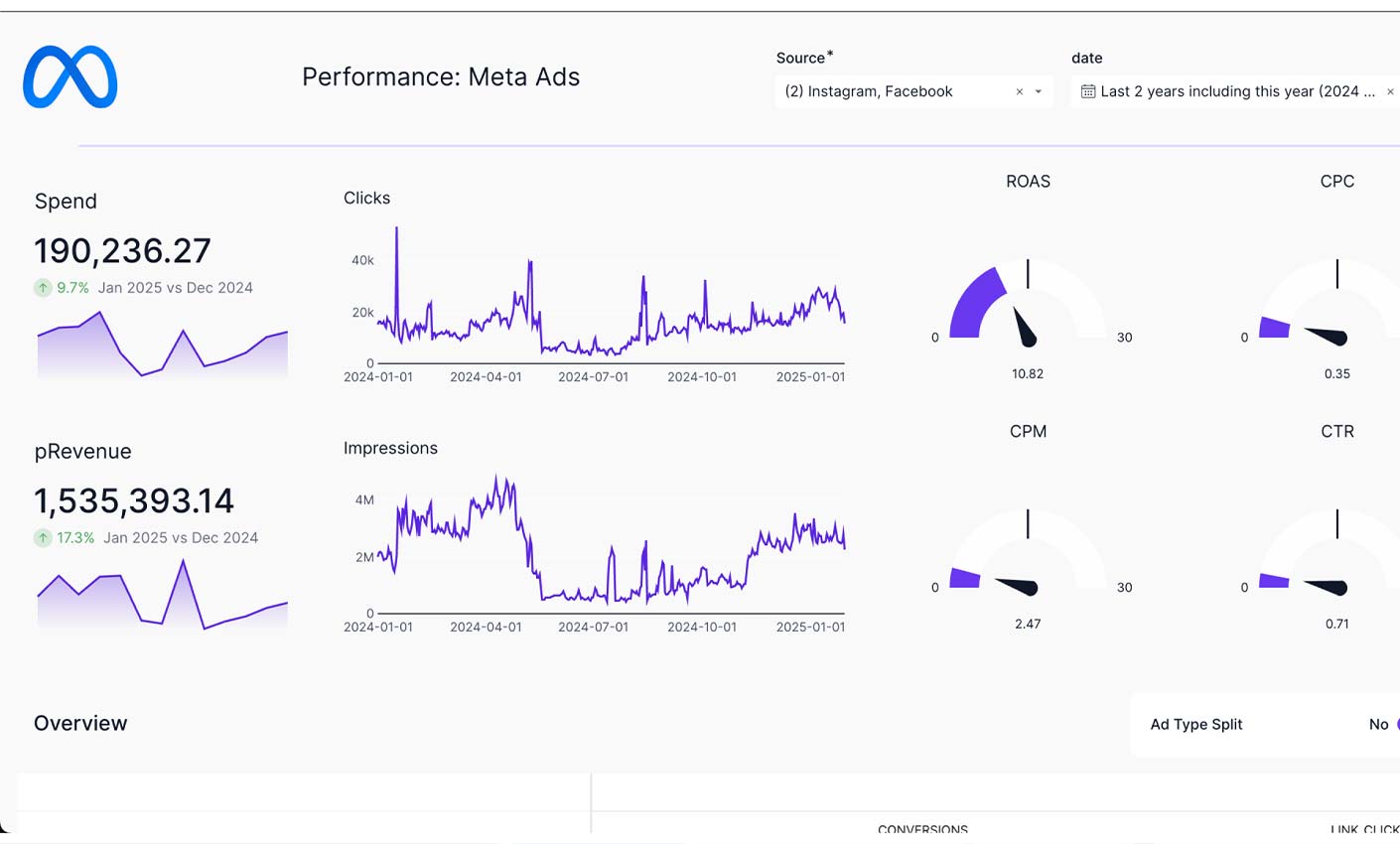
Task: Clear the Source filter selection with the x
Action: click(x=1019, y=92)
